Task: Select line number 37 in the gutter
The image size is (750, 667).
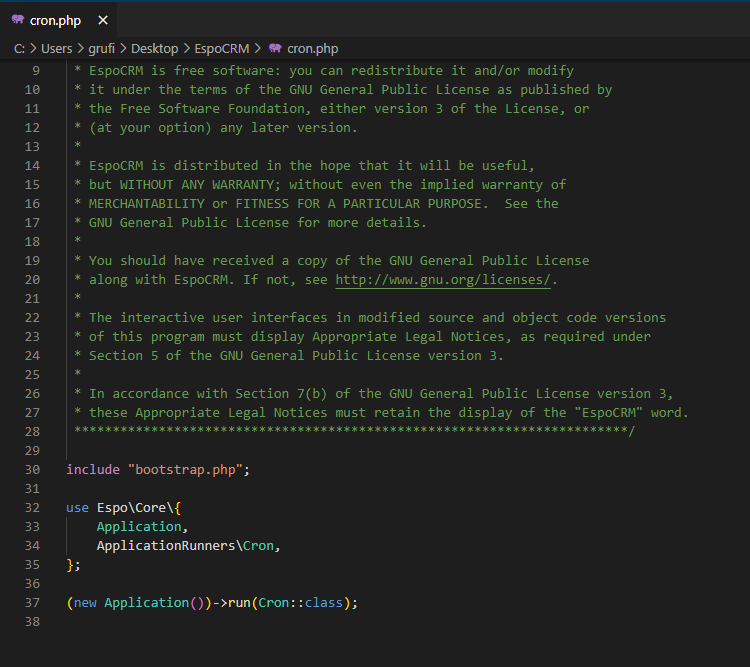Action: [x=31, y=603]
